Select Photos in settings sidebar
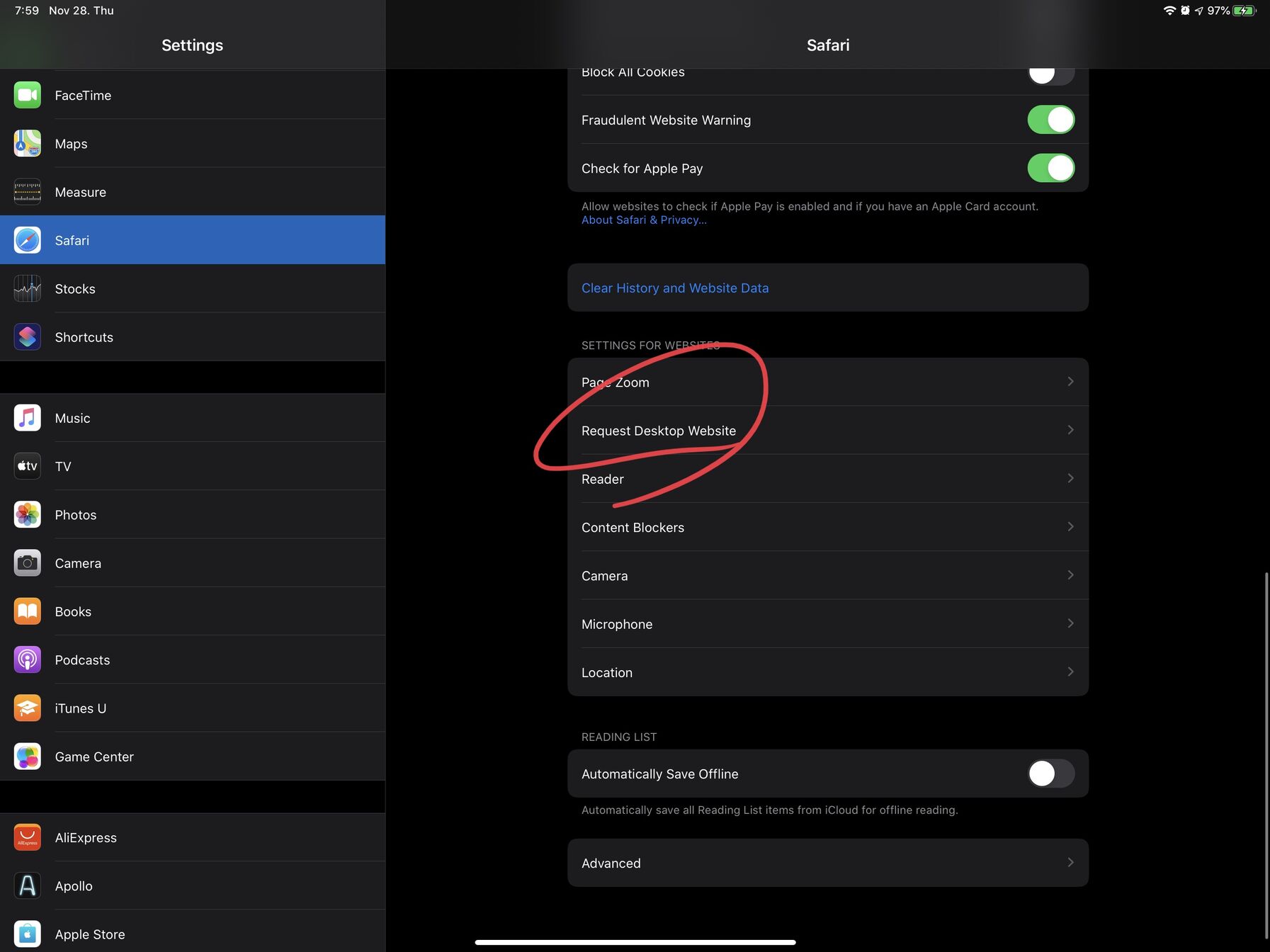 pyautogui.click(x=193, y=514)
